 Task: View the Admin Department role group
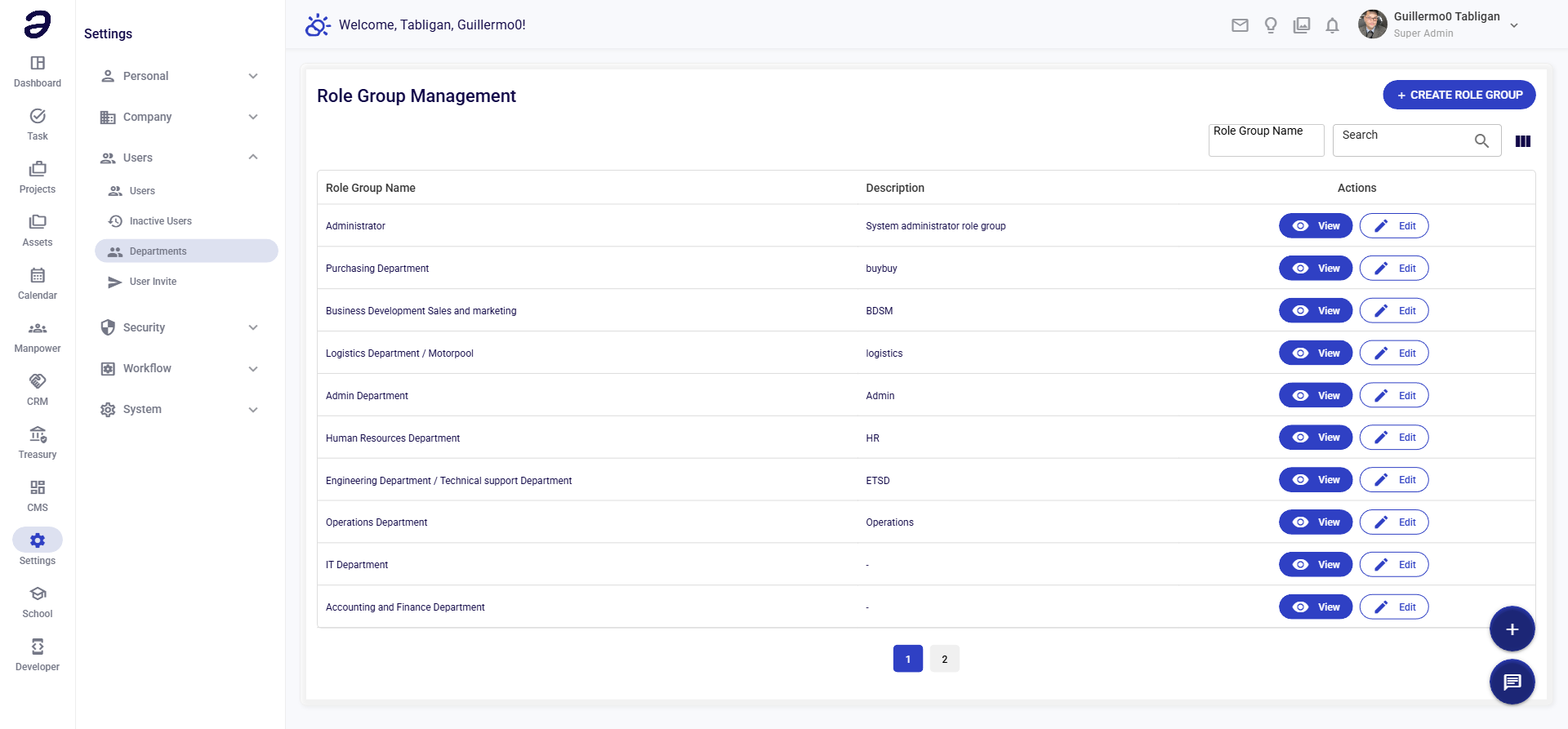(1316, 396)
